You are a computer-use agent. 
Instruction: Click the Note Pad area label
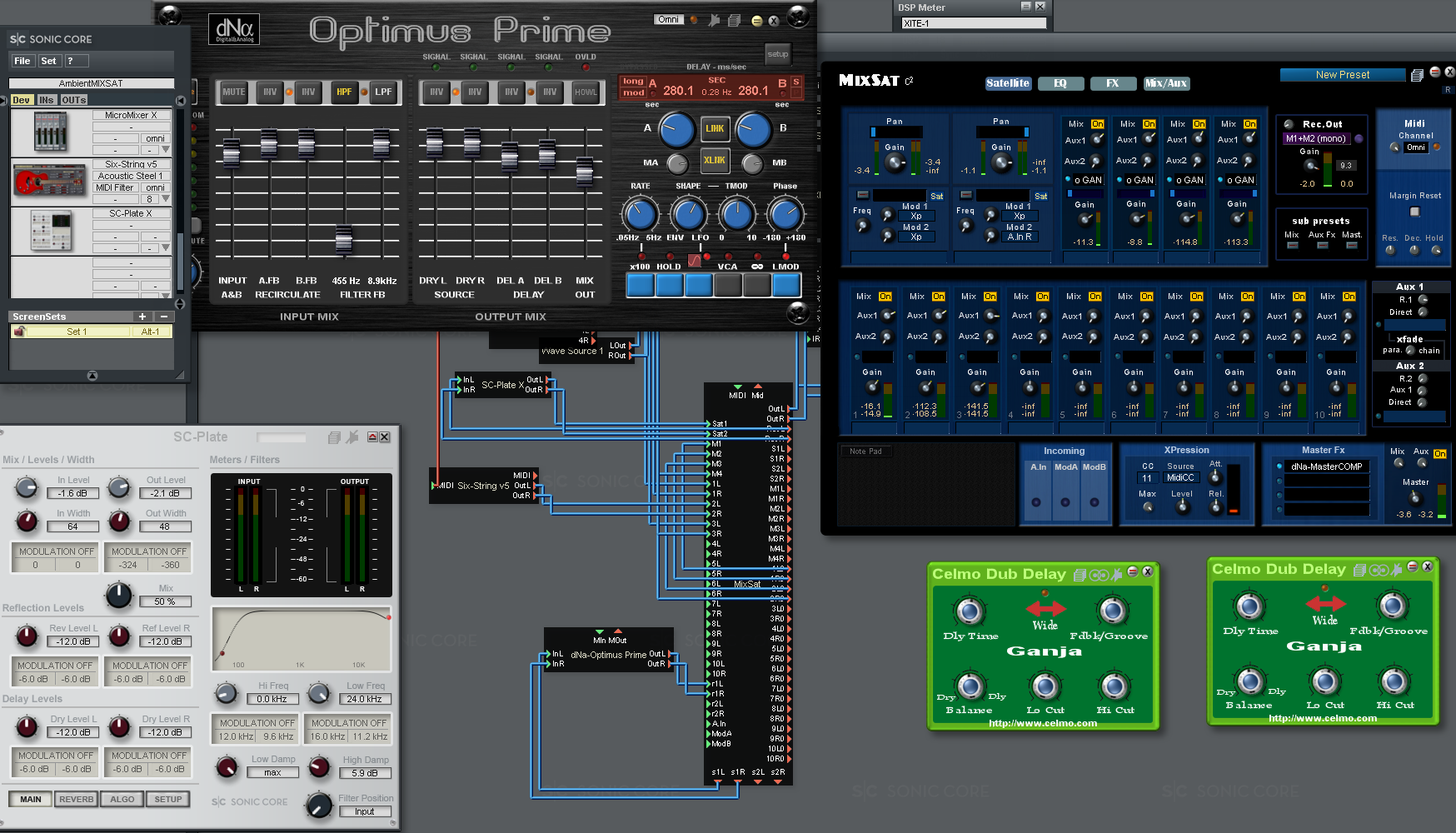865,451
